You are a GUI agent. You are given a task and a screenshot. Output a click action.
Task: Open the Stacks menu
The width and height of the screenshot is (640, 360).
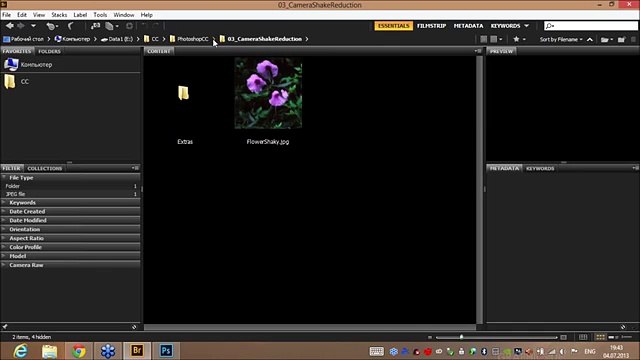tap(59, 15)
